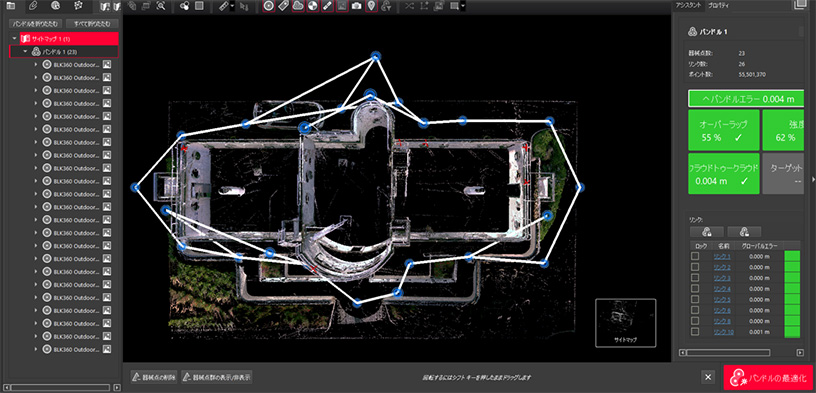Viewport: 816px width, 393px height.
Task: Click the サイトマップ minimap thumbnail
Action: coord(626,323)
